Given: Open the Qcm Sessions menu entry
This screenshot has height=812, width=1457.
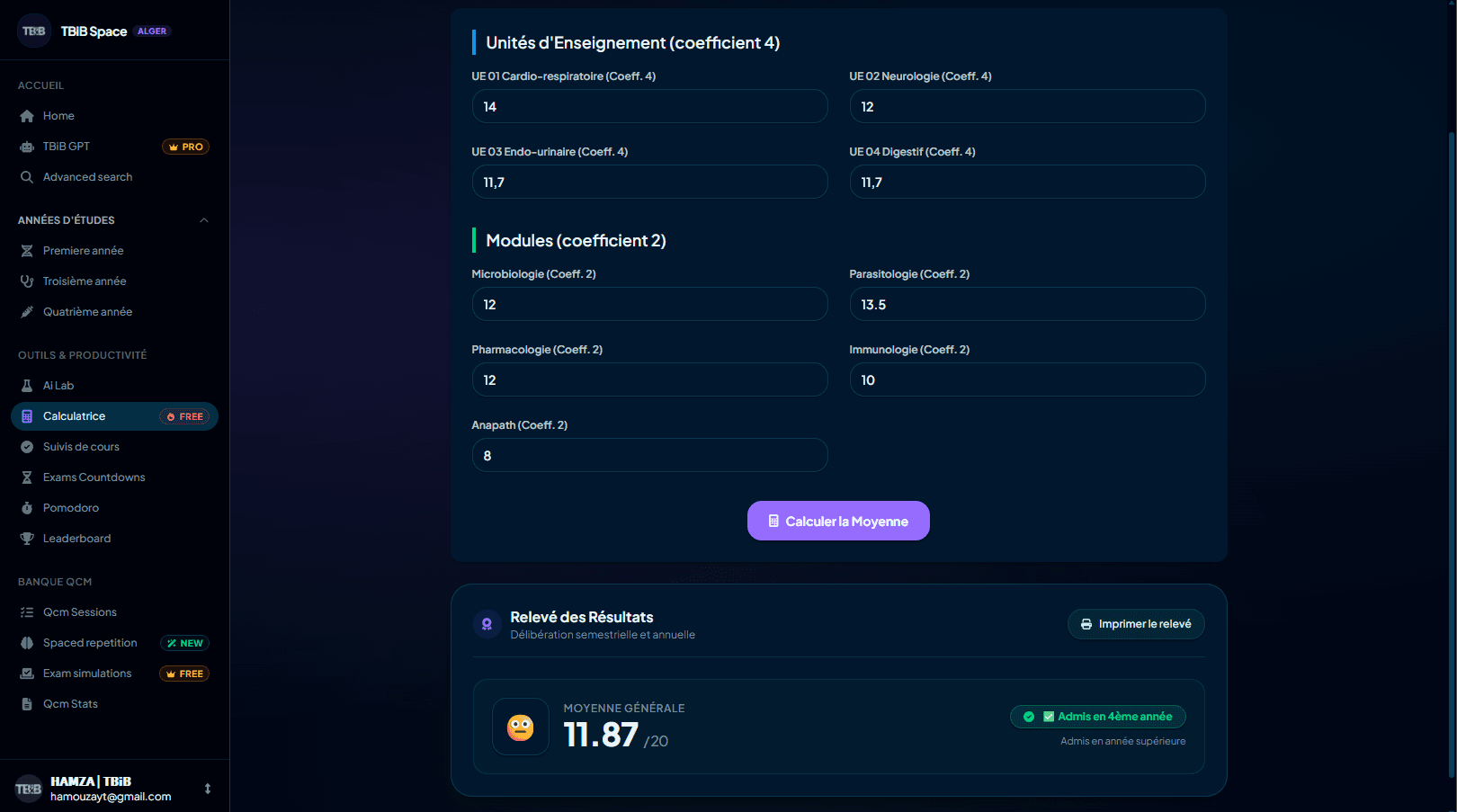Looking at the screenshot, I should click(x=114, y=612).
